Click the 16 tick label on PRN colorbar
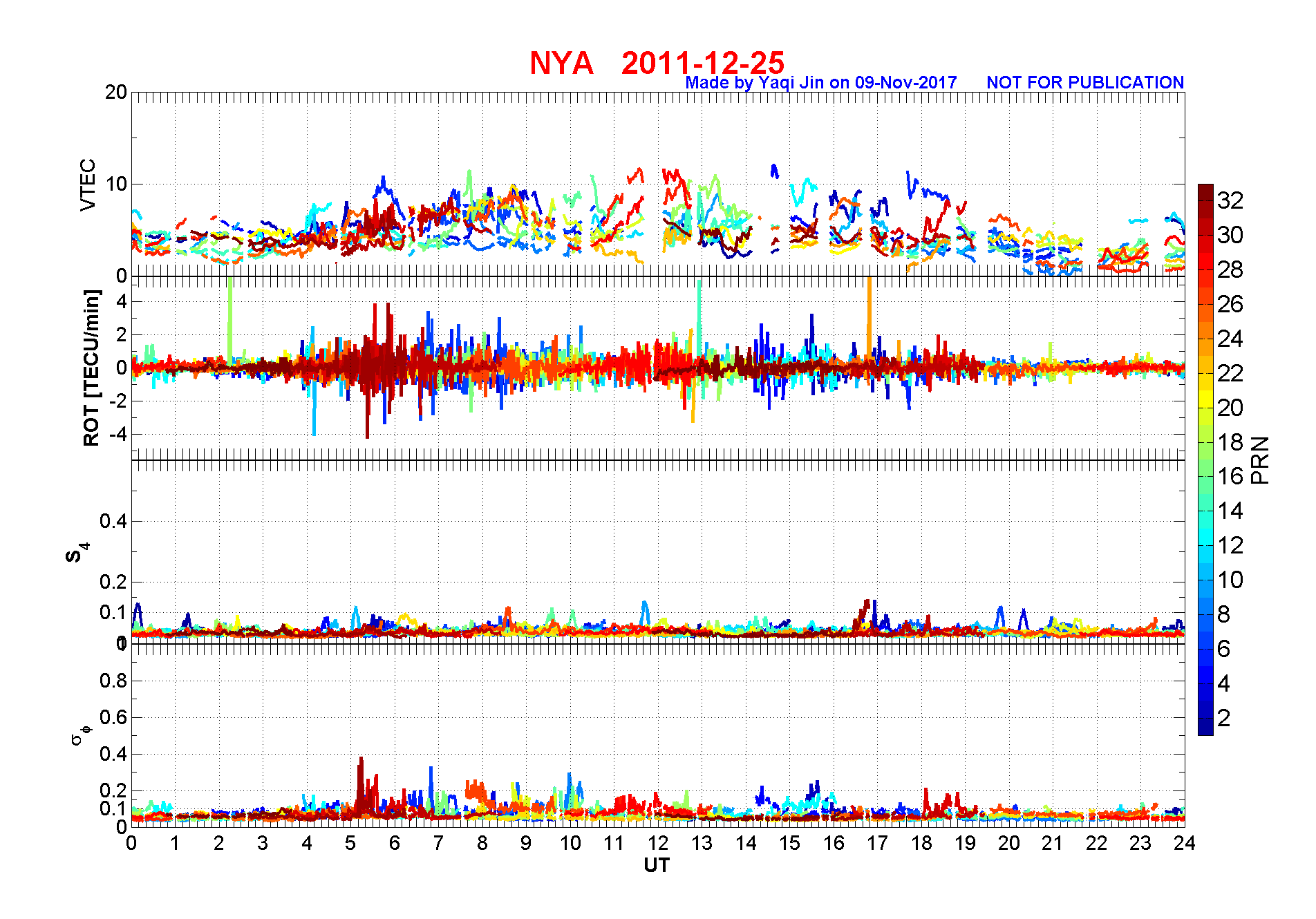This screenshot has height=919, width=1316. coord(1230,476)
